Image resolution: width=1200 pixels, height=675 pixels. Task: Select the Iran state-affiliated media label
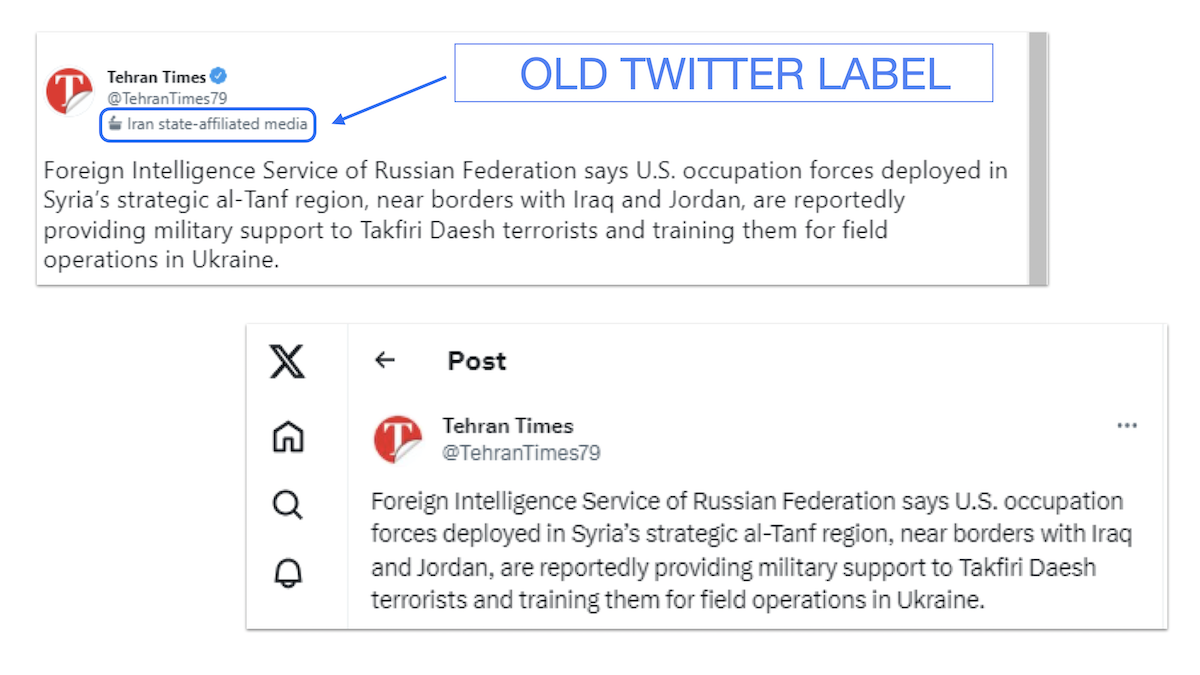point(207,124)
